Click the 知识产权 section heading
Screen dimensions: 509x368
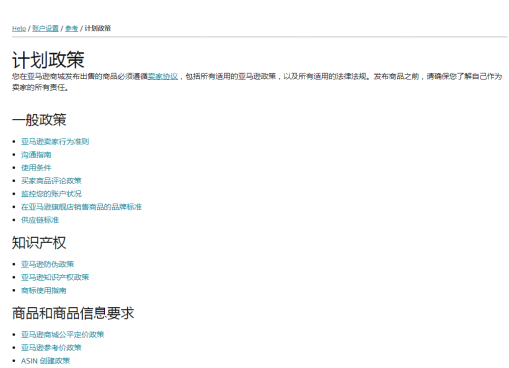point(39,243)
